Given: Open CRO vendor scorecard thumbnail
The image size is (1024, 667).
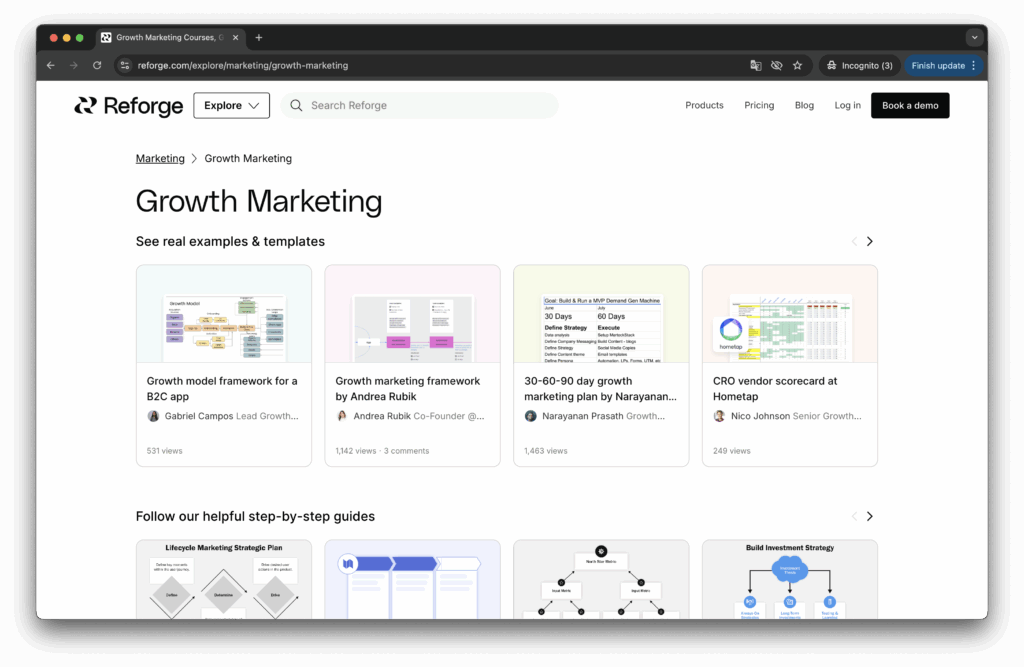Looking at the screenshot, I should [x=790, y=314].
